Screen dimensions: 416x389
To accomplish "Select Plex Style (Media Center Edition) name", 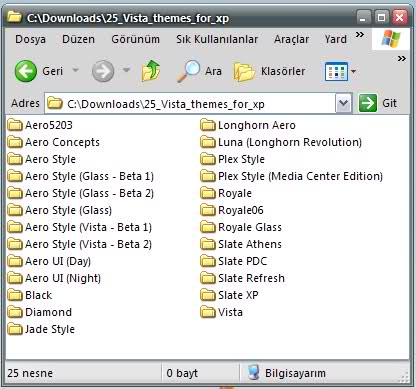I will pyautogui.click(x=300, y=176).
